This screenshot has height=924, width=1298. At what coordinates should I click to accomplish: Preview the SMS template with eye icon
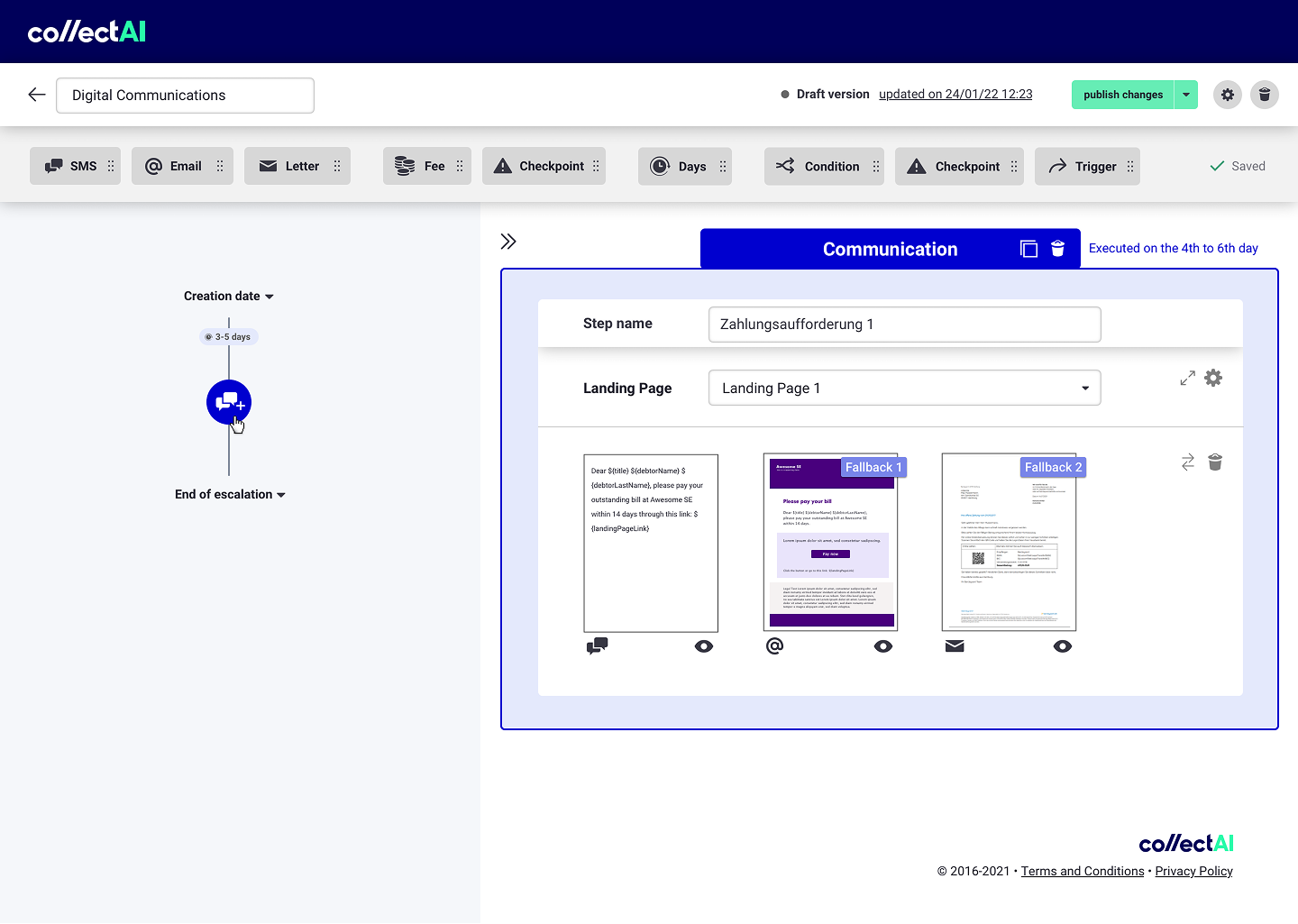(704, 645)
